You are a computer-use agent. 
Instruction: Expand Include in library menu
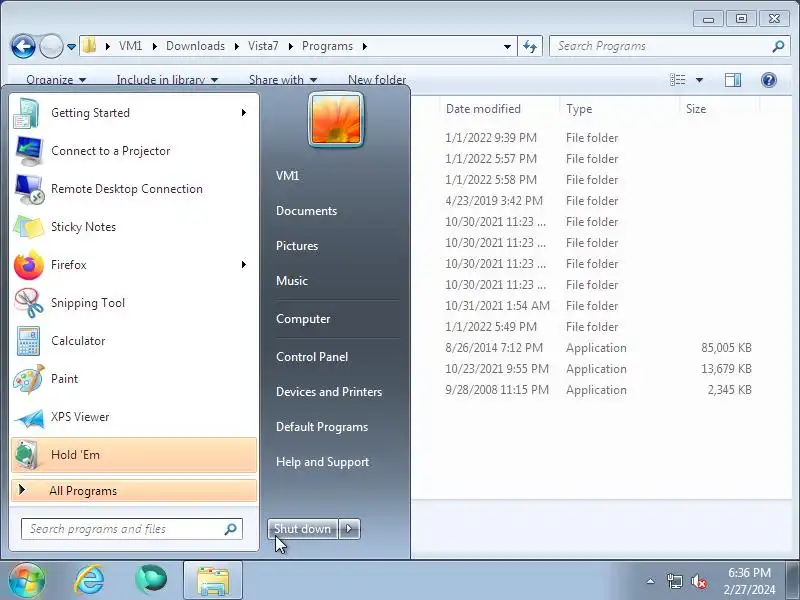click(x=167, y=80)
